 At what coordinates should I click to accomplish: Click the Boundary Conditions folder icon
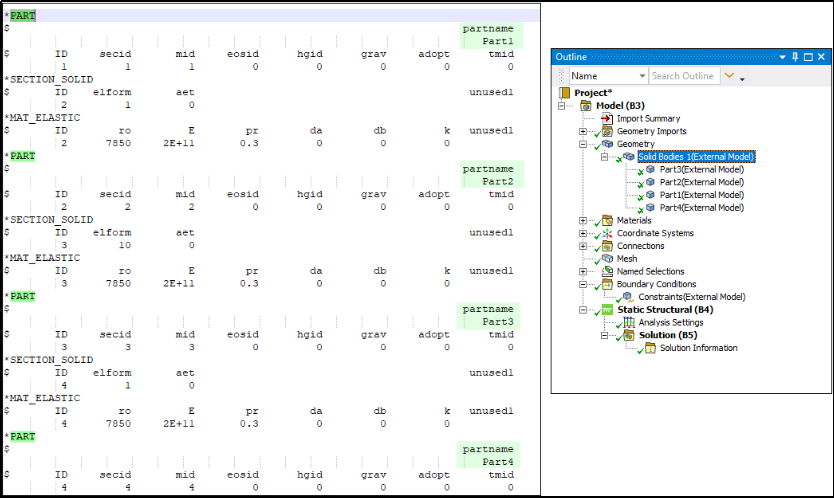[x=607, y=285]
